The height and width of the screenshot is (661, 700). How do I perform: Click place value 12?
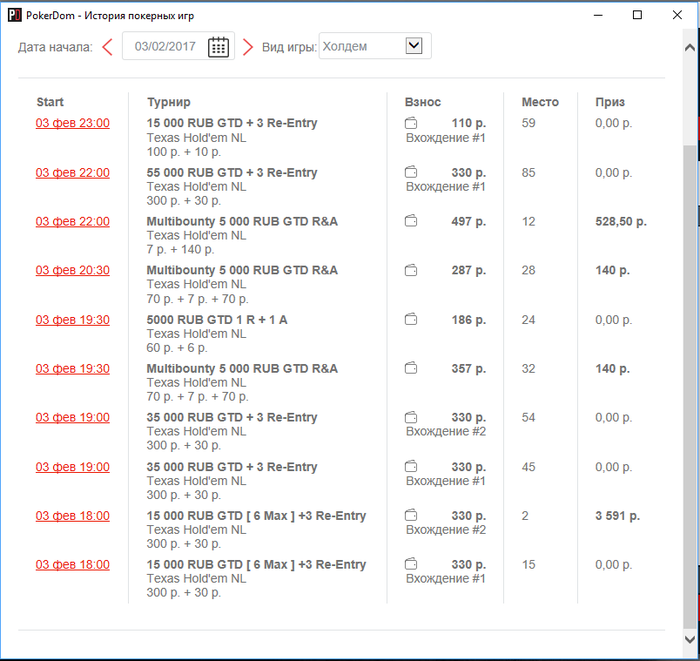[529, 221]
